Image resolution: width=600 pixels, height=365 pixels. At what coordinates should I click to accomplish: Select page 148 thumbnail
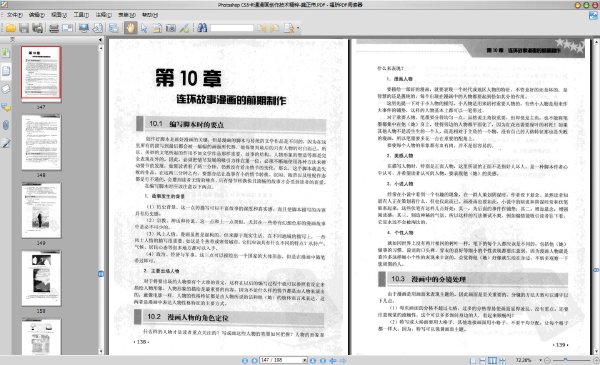(41, 142)
